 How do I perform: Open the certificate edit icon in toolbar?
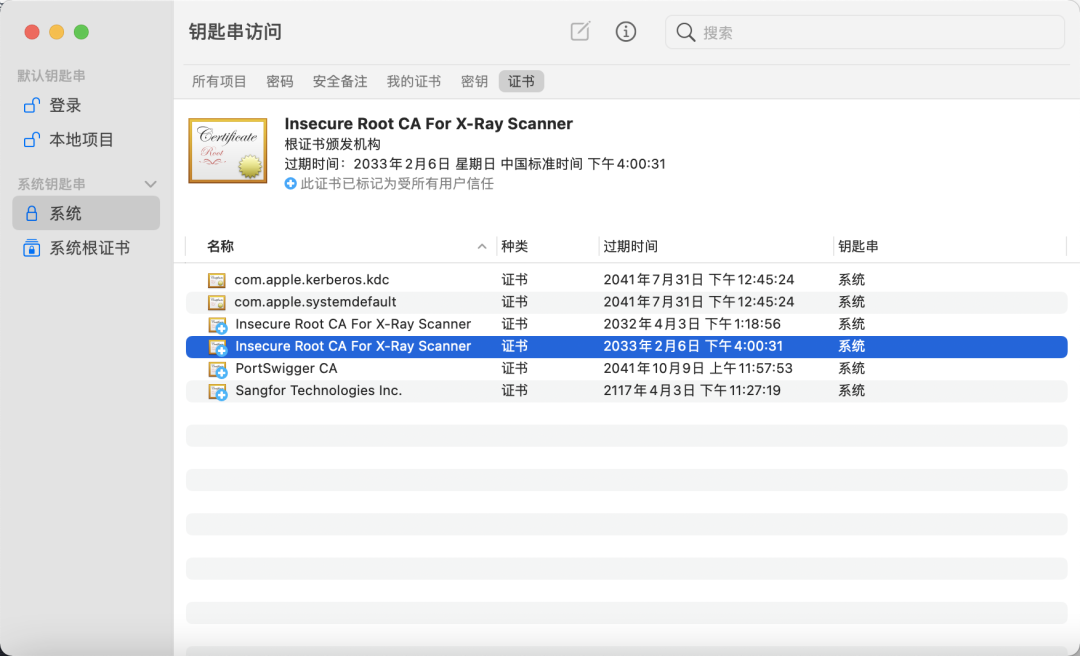click(x=580, y=31)
